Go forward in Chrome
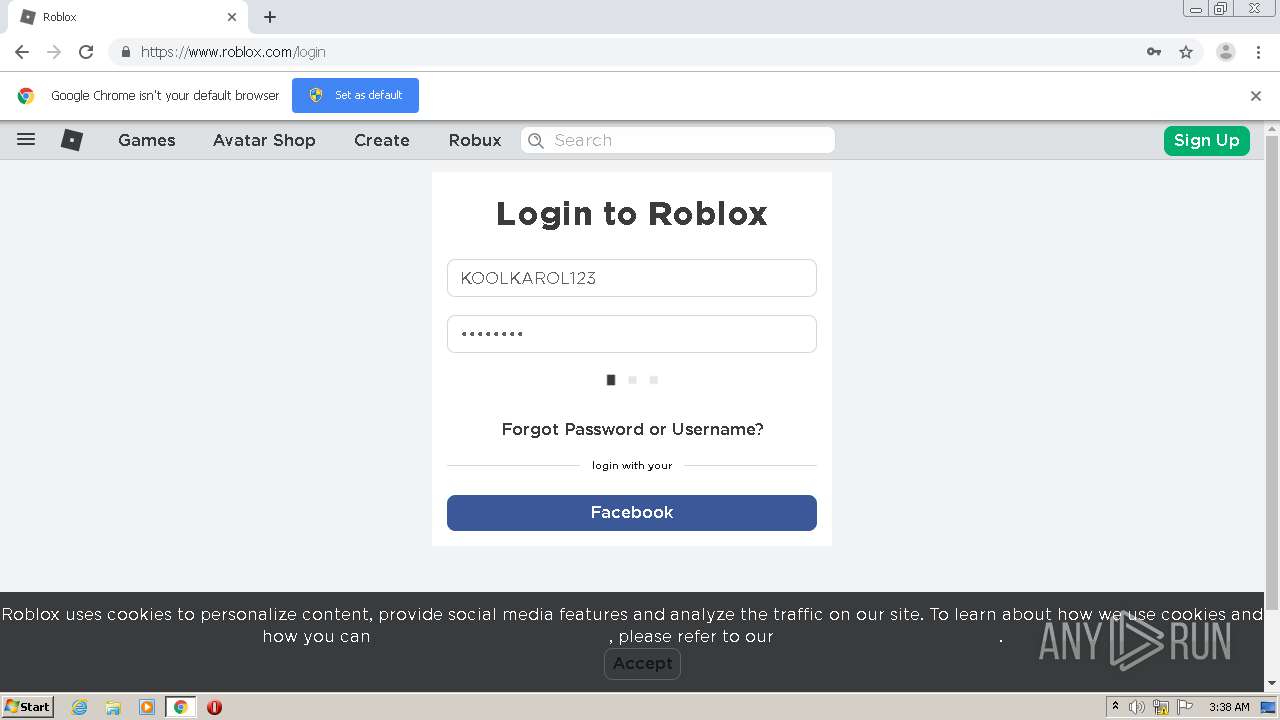This screenshot has height=720, width=1280. click(x=54, y=52)
